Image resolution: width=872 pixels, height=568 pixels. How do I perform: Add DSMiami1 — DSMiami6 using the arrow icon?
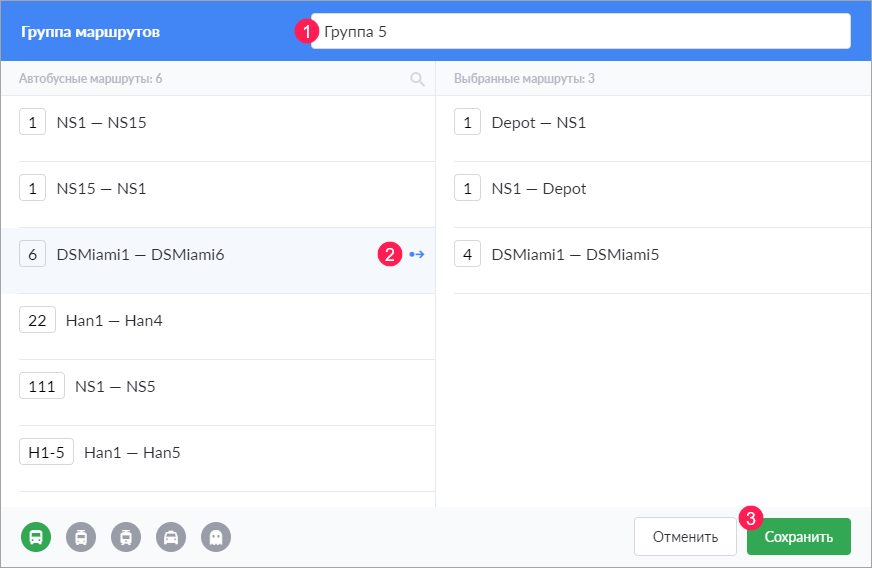(417, 255)
